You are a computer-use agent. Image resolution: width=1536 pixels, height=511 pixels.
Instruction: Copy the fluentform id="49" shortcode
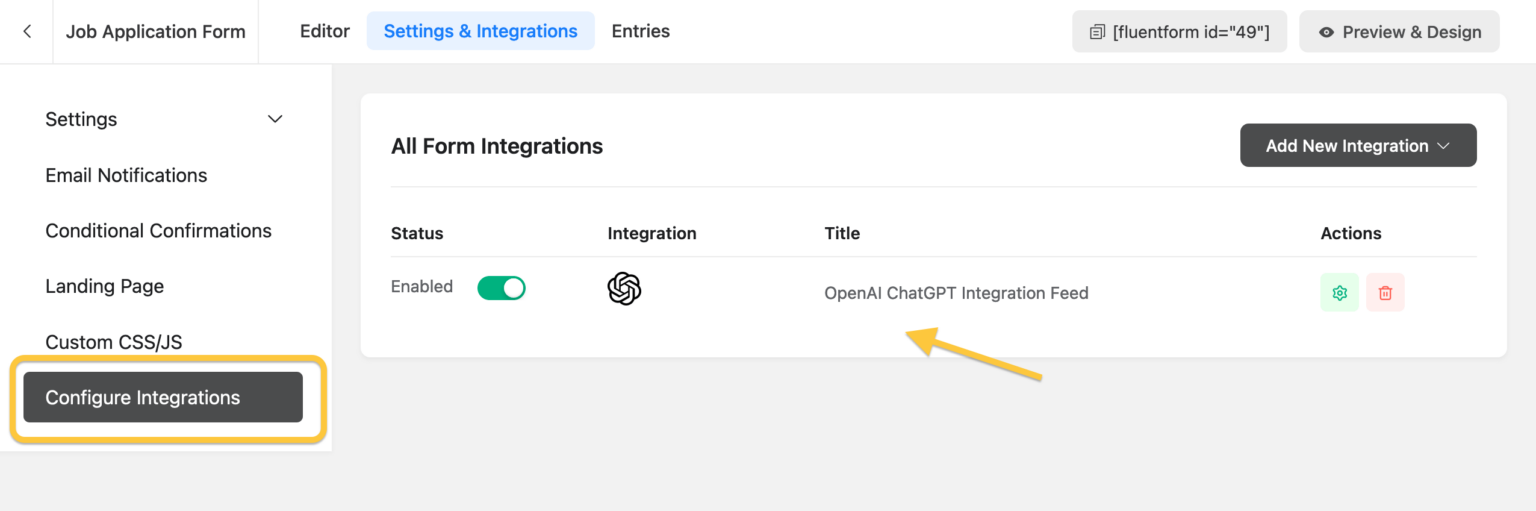tap(1190, 32)
